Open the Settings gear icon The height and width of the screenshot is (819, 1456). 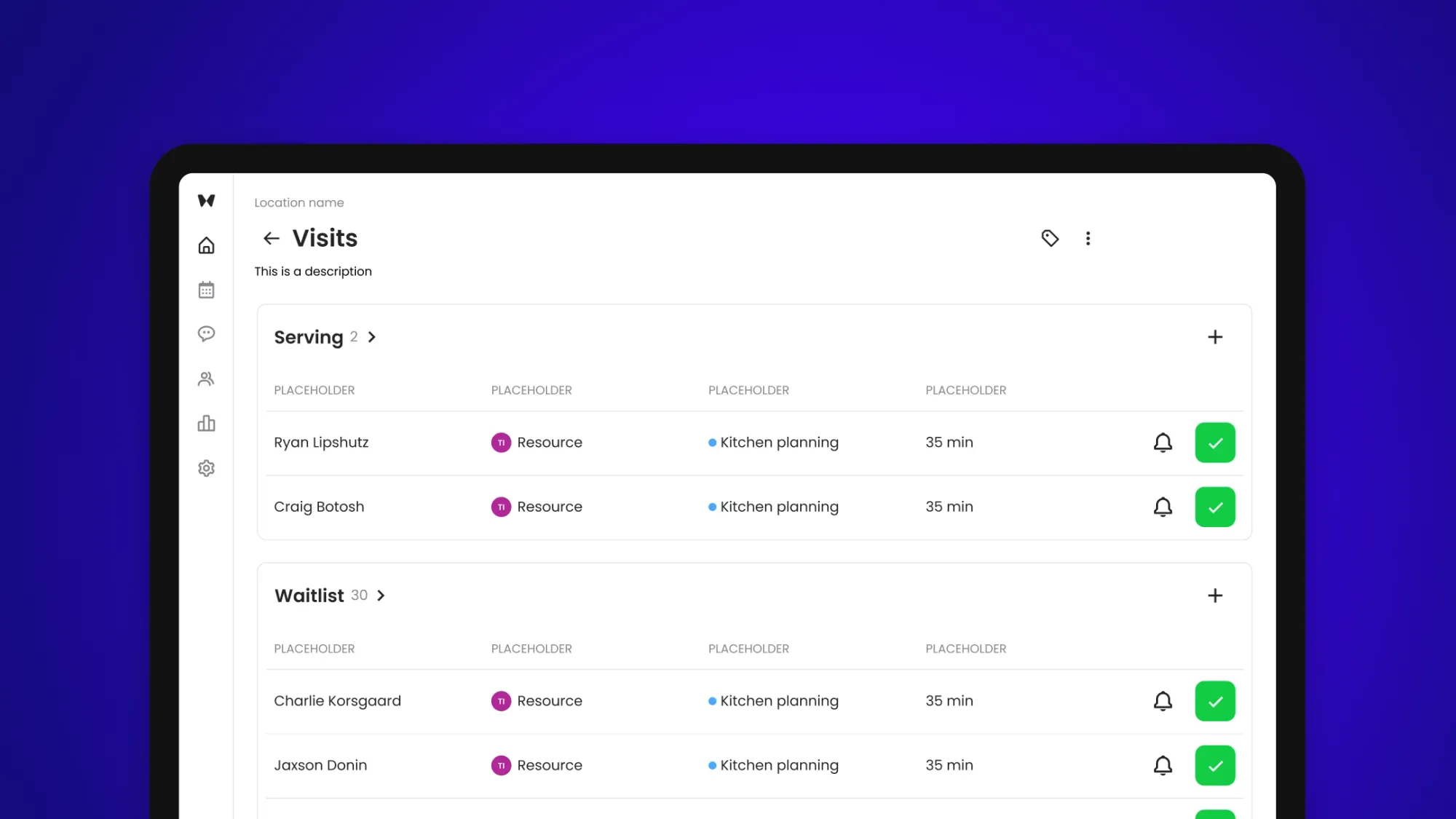click(x=206, y=468)
